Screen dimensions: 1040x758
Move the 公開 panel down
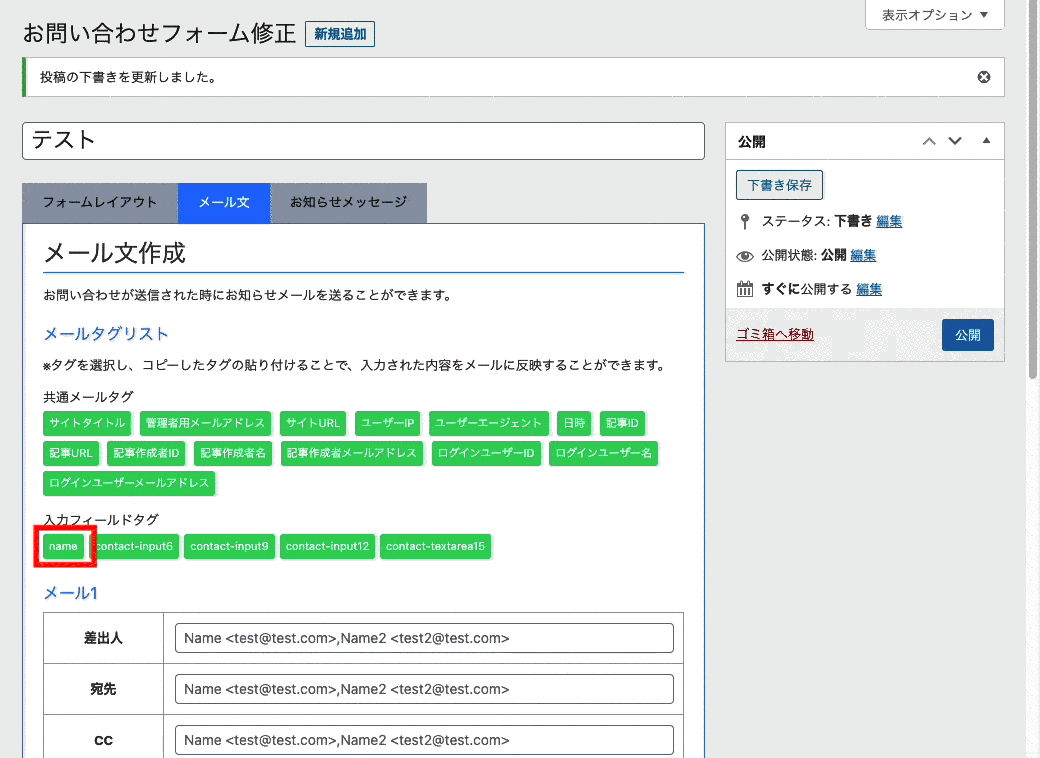point(955,142)
